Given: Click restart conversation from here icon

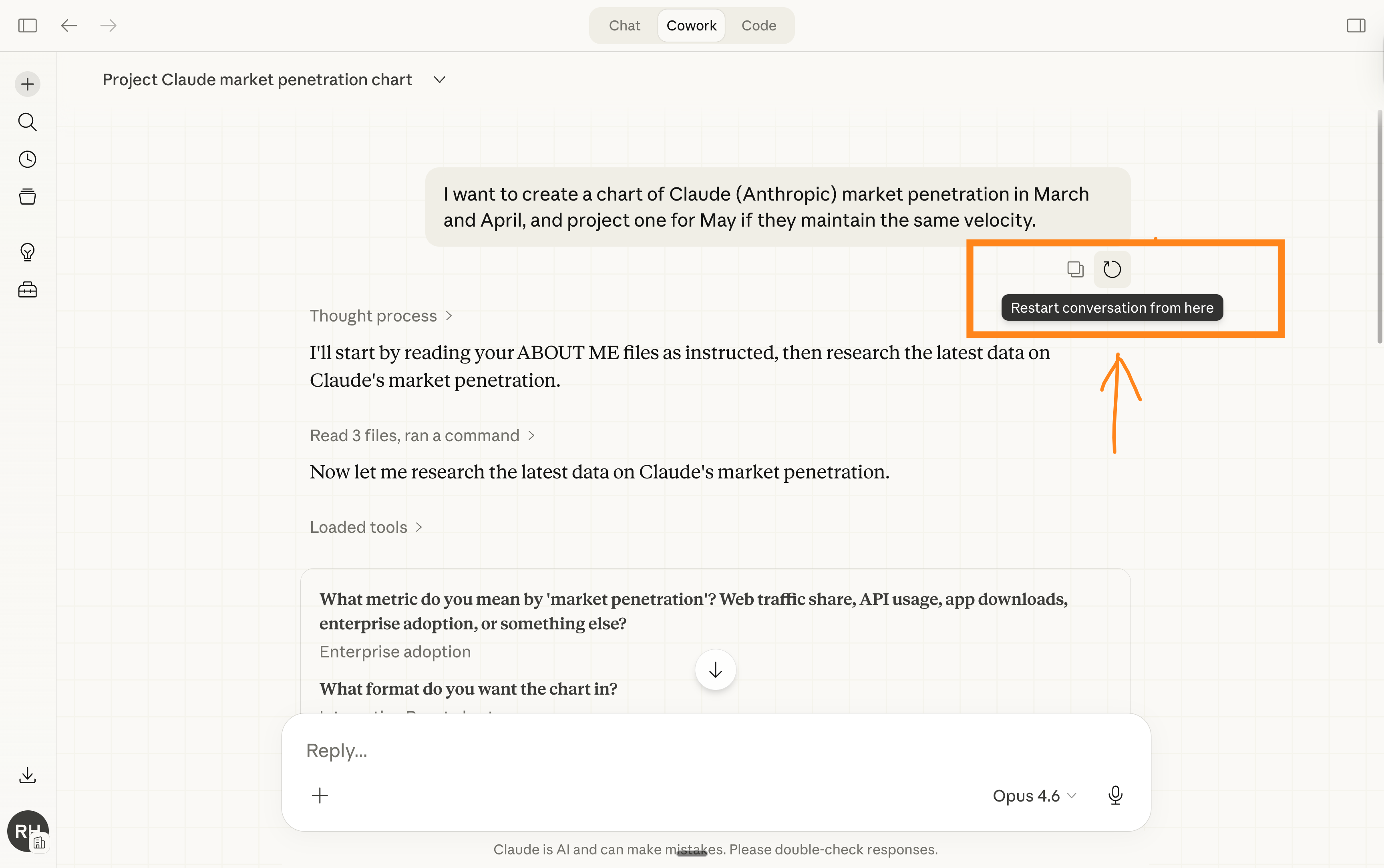Looking at the screenshot, I should 1112,269.
